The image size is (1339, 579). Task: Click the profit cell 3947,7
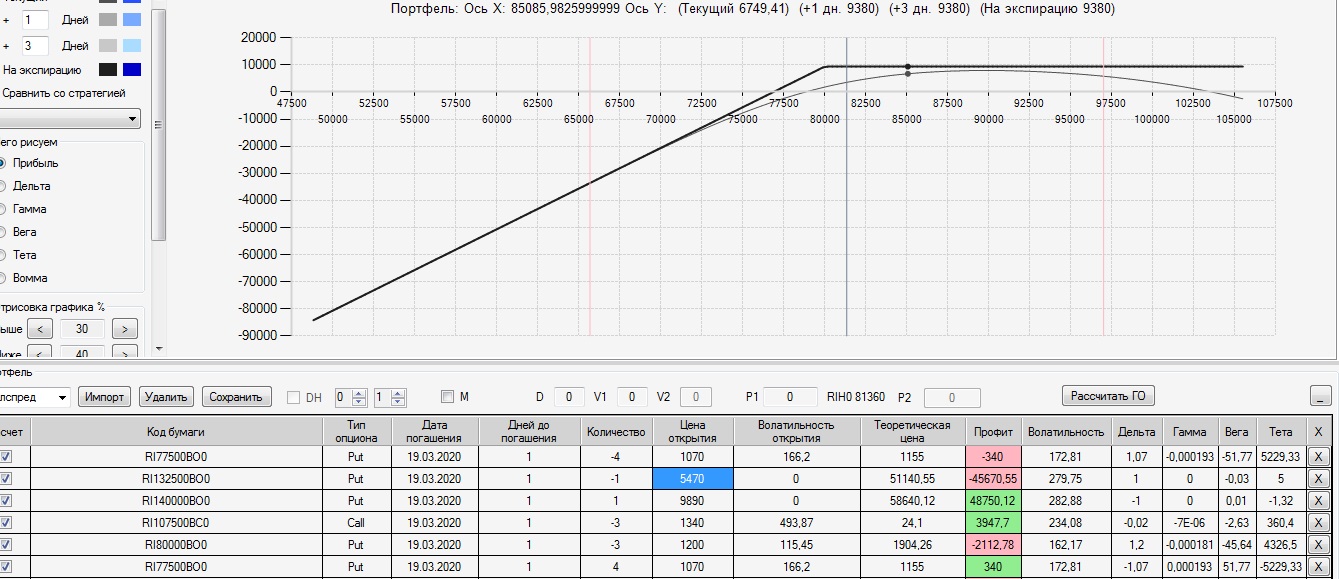(994, 523)
